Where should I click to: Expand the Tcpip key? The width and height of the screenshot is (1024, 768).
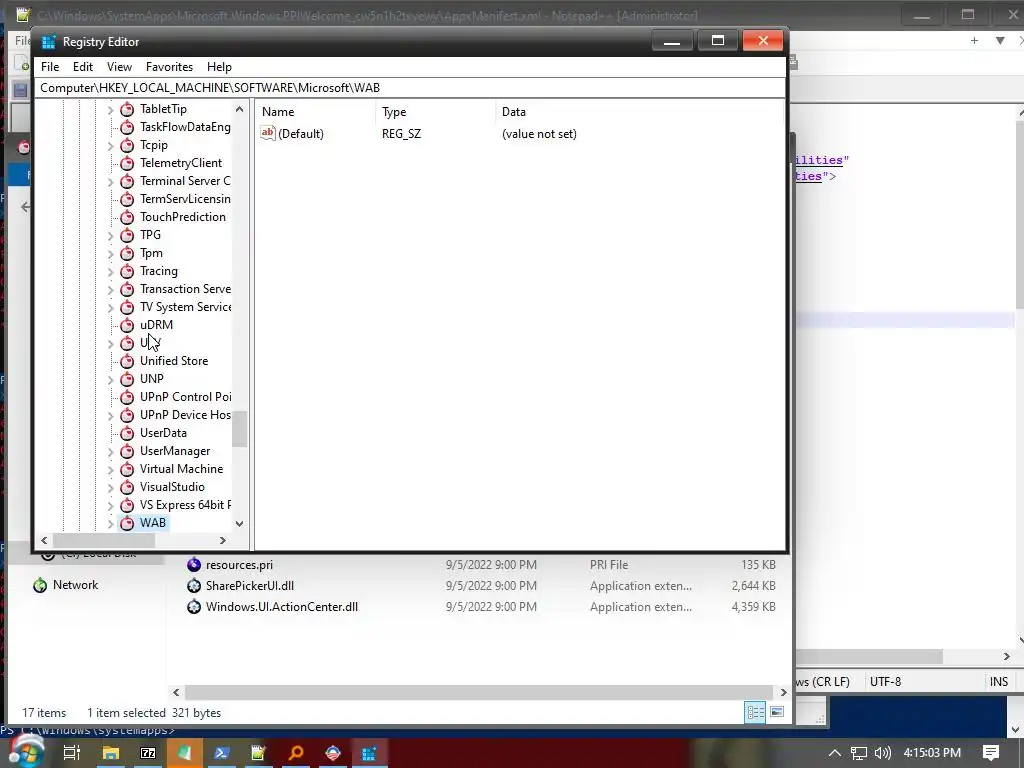point(110,146)
